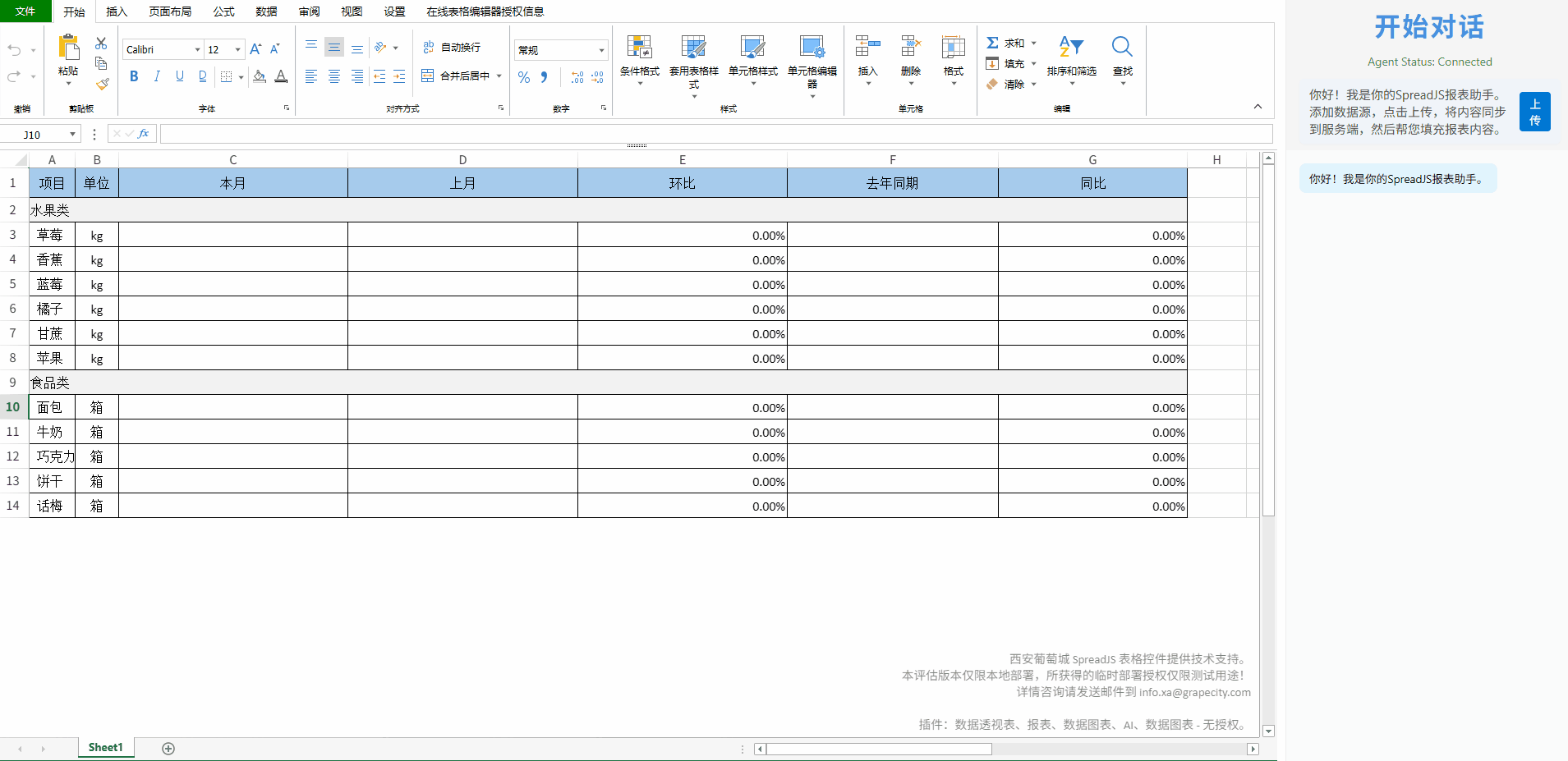The height and width of the screenshot is (761, 1568).
Task: Toggle bold formatting
Action: tap(134, 76)
